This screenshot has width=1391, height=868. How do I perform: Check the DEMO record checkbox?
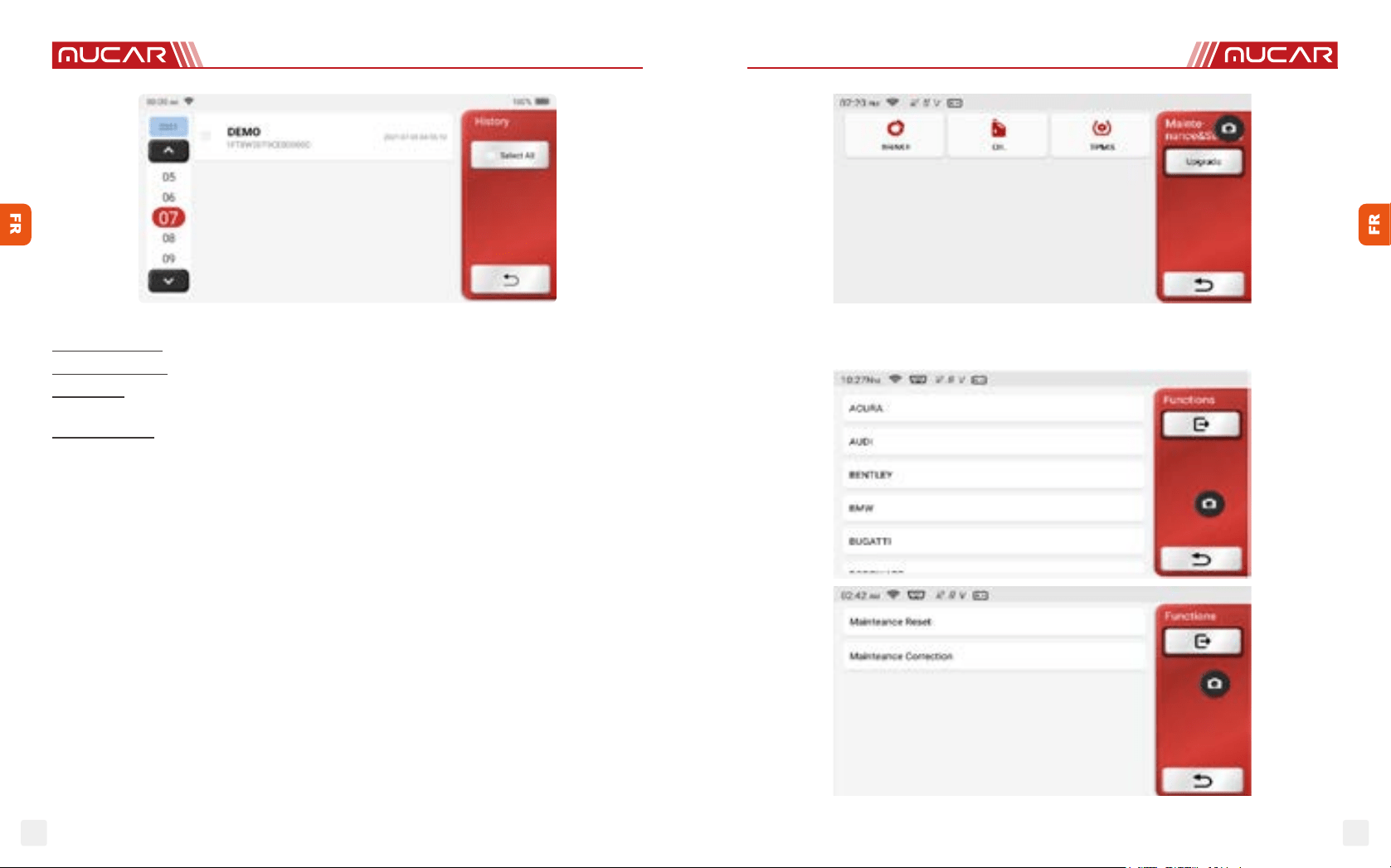pos(206,136)
